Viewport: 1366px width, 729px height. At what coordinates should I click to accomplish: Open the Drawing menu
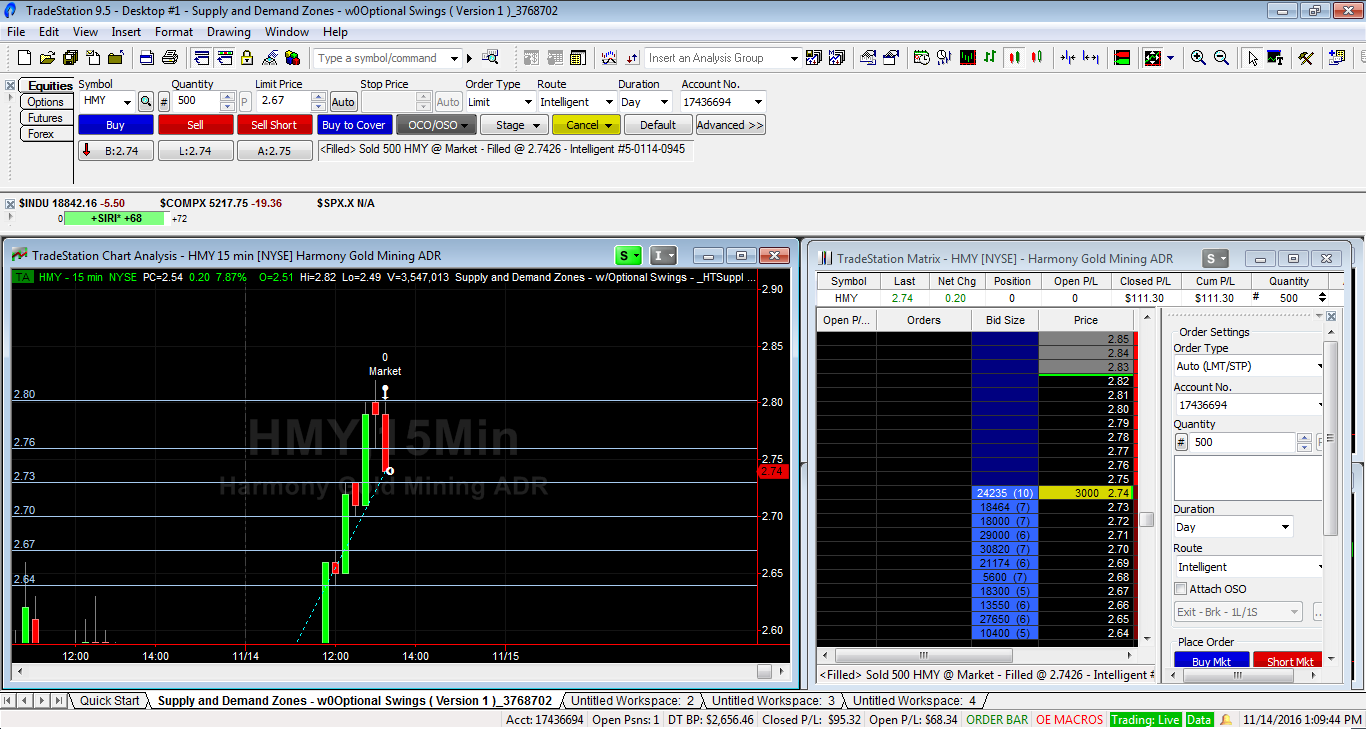point(229,32)
